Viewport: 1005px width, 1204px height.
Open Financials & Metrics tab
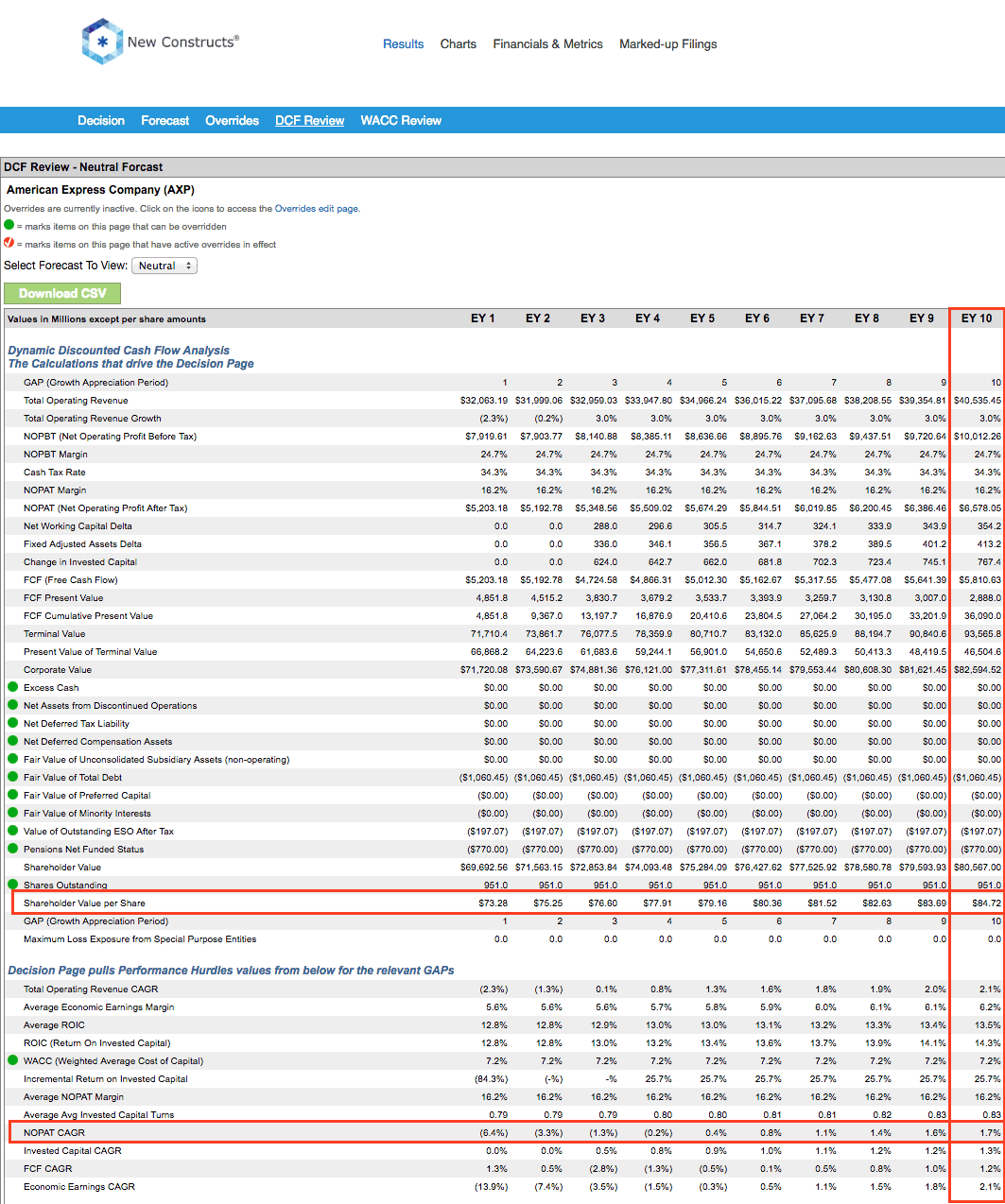pyautogui.click(x=547, y=43)
